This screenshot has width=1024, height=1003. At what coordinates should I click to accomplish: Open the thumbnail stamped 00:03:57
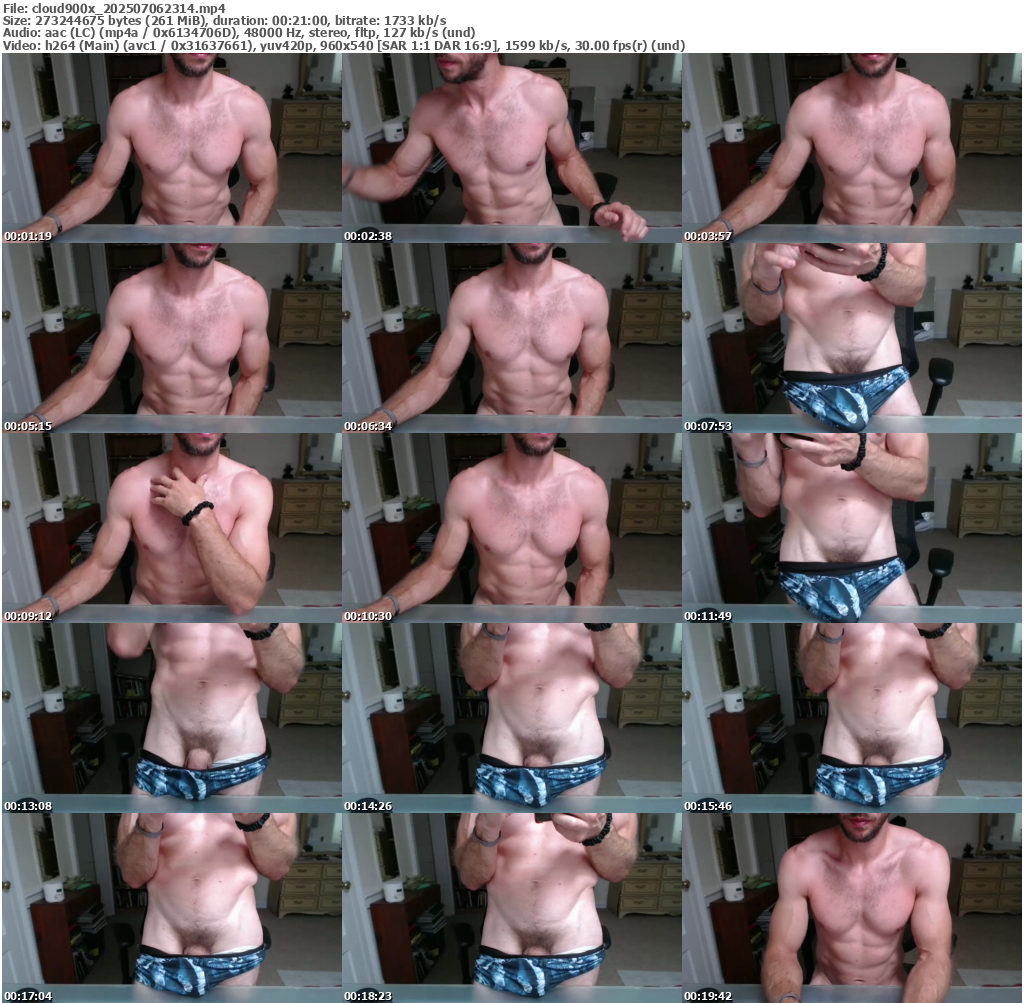(852, 148)
